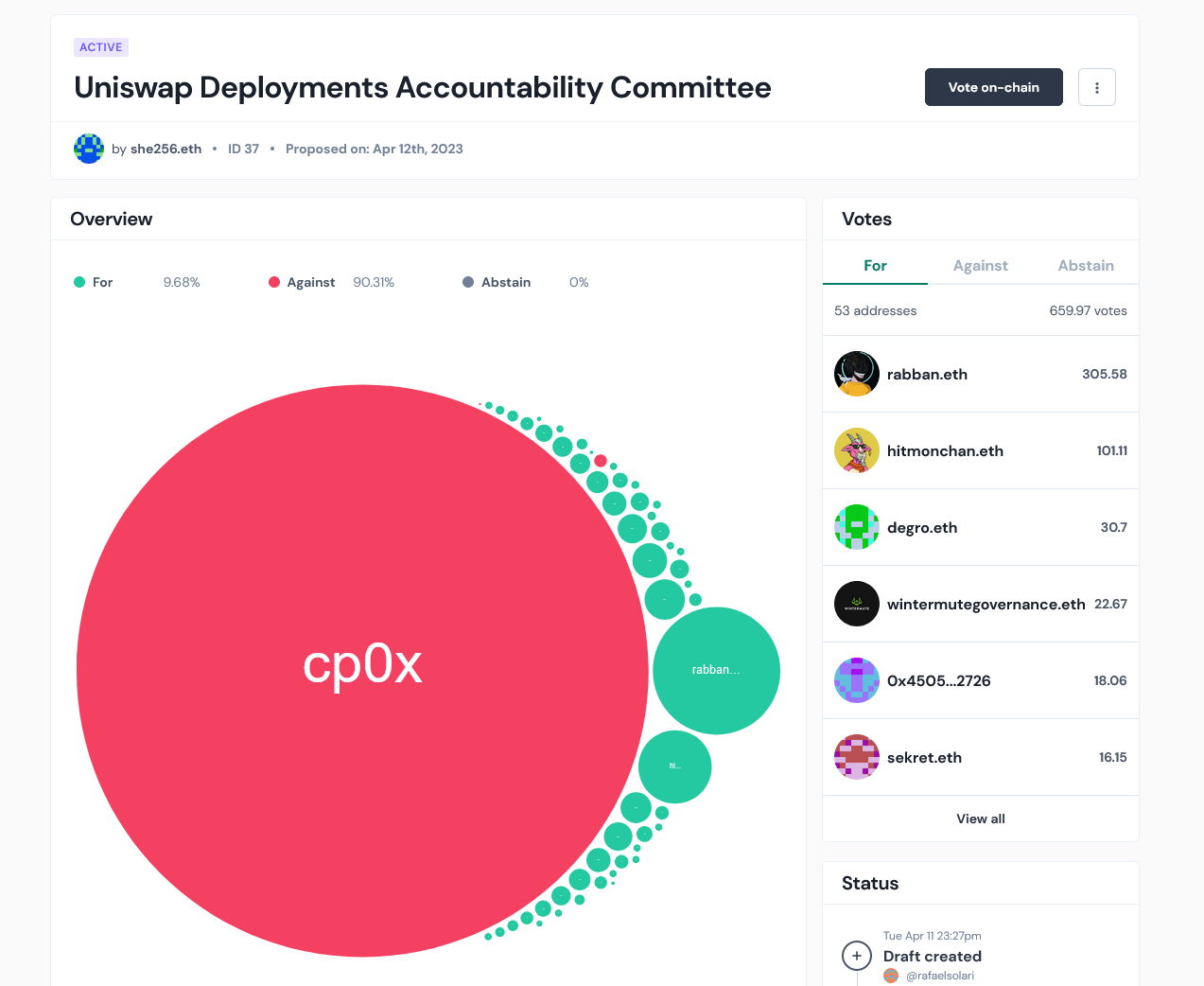Switch to the Against votes tab

981,266
